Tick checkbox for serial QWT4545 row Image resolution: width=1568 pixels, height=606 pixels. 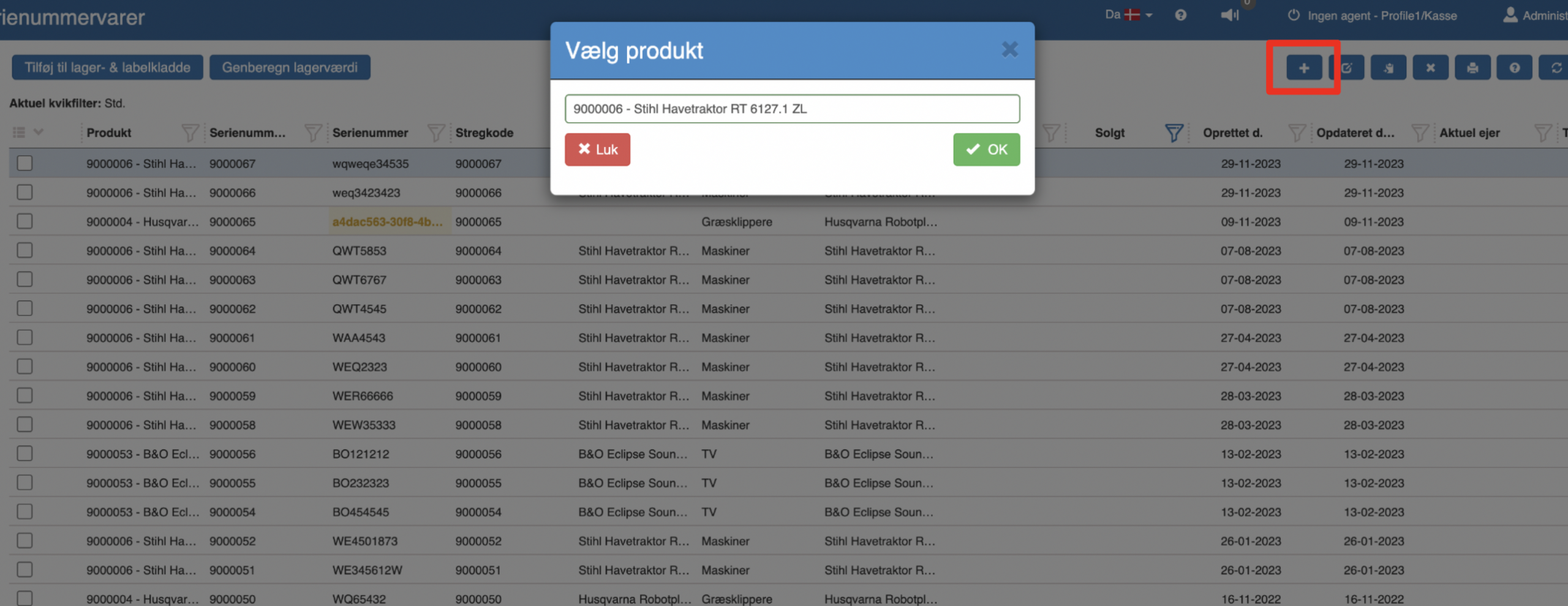(24, 309)
